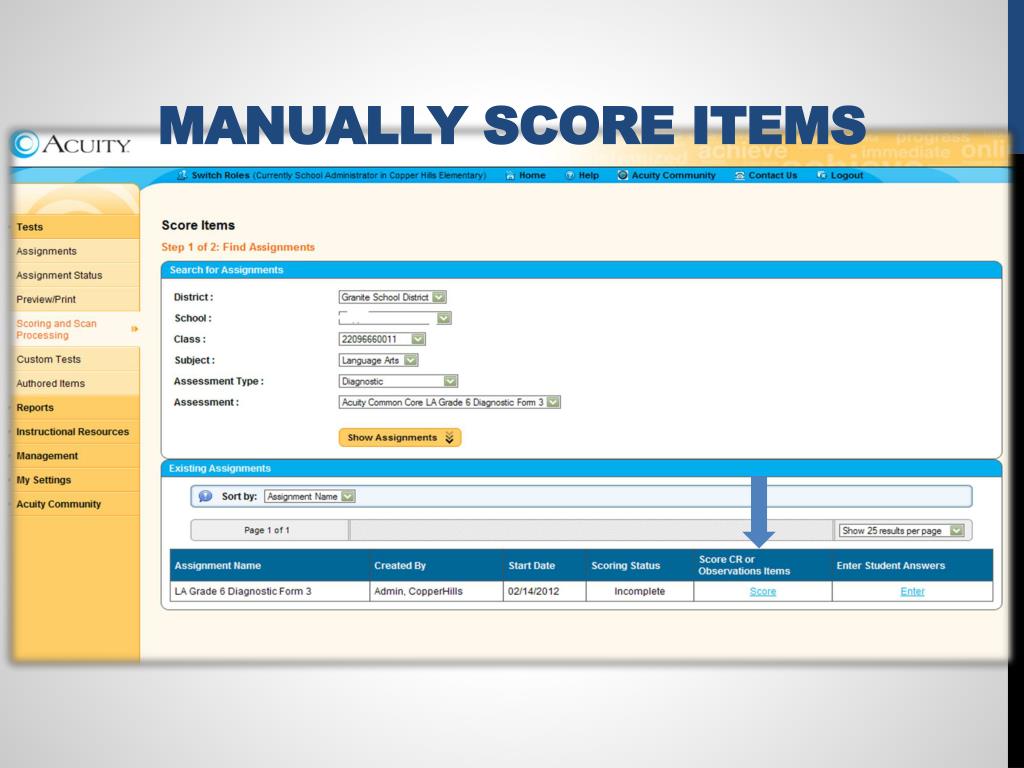Click the Logout icon
This screenshot has height=768, width=1024.
click(x=822, y=175)
